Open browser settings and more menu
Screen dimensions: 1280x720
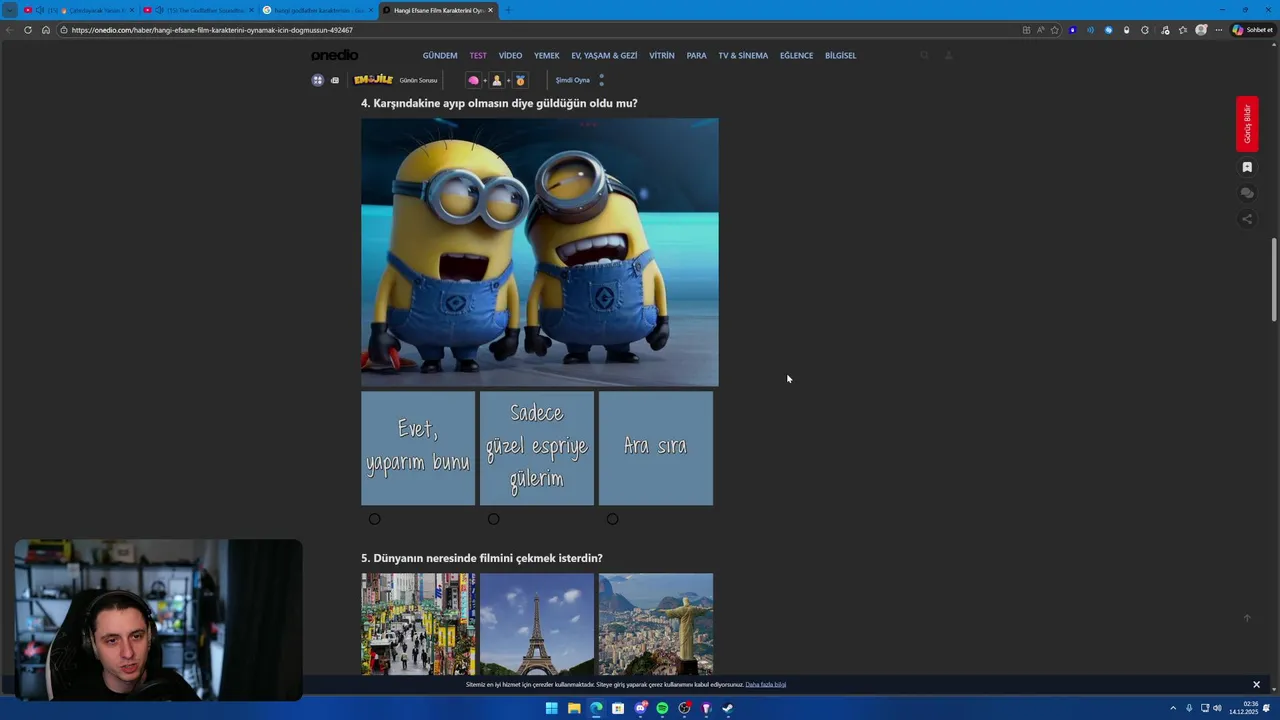1219,30
